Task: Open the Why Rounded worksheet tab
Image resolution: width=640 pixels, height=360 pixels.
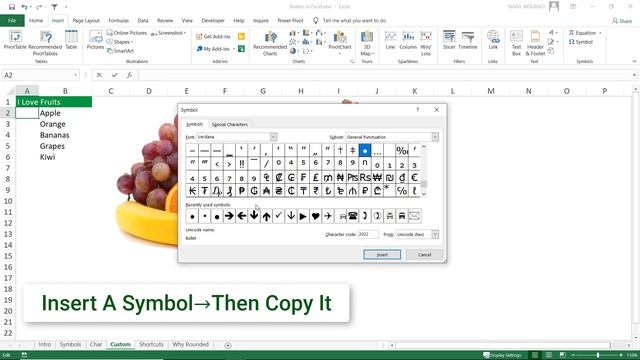Action: tap(190, 344)
